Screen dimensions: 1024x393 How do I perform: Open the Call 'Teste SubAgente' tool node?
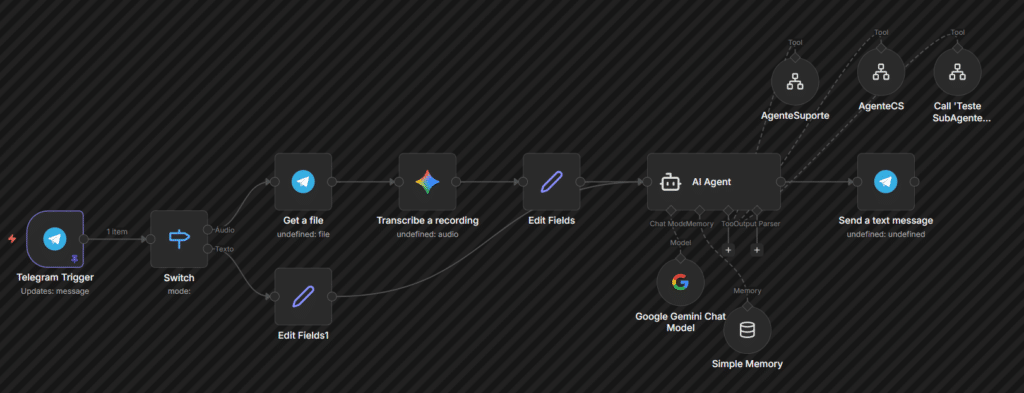coord(957,72)
